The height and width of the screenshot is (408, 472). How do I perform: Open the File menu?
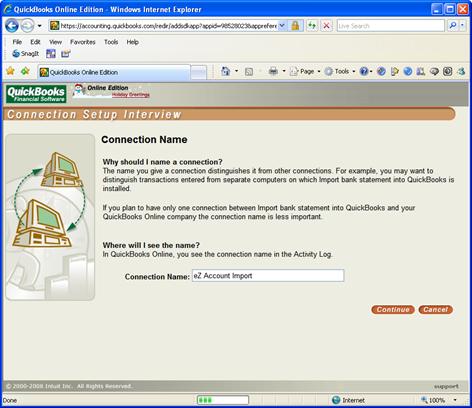click(x=17, y=42)
